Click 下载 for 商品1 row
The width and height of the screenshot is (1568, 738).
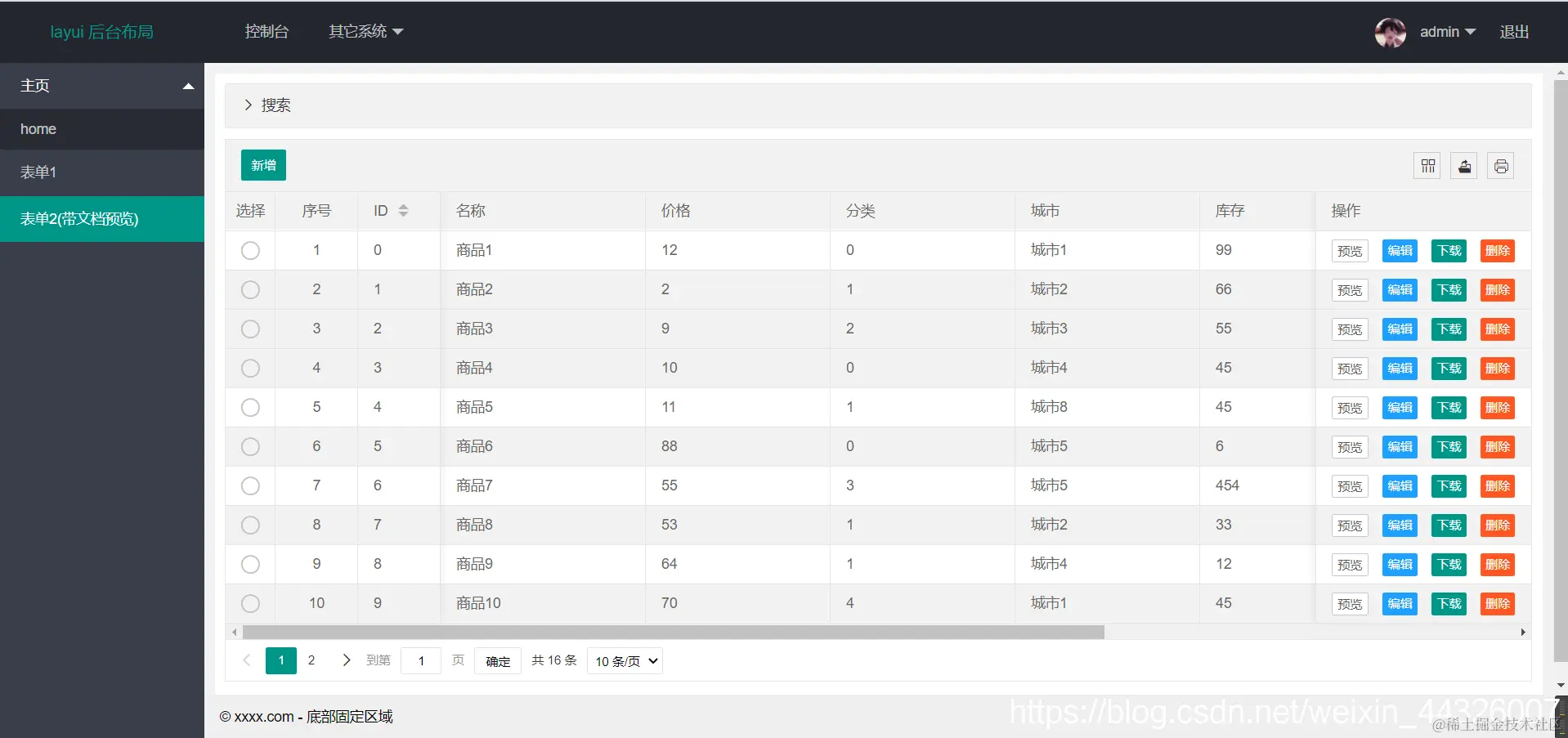(1449, 251)
